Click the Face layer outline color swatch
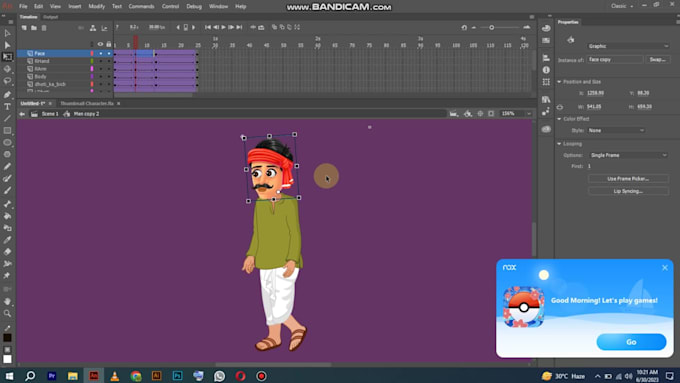This screenshot has height=383, width=680. point(92,53)
